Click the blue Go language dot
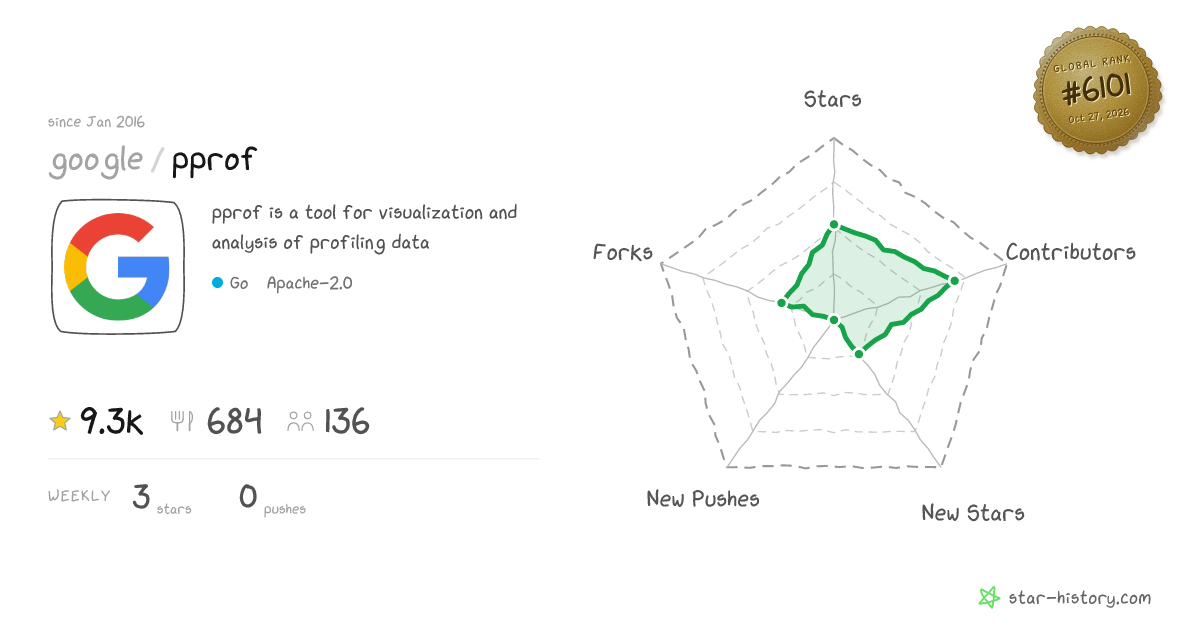This screenshot has width=1200, height=630. (x=217, y=283)
